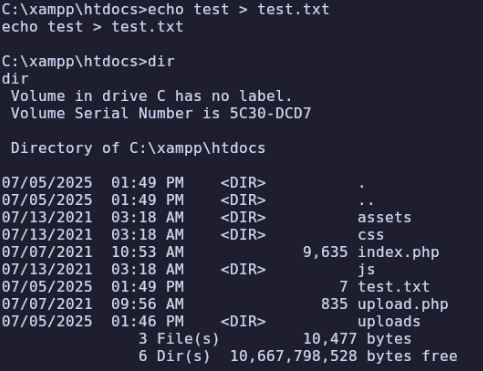
Task: Click the 9,635 file size value
Action: [325, 252]
